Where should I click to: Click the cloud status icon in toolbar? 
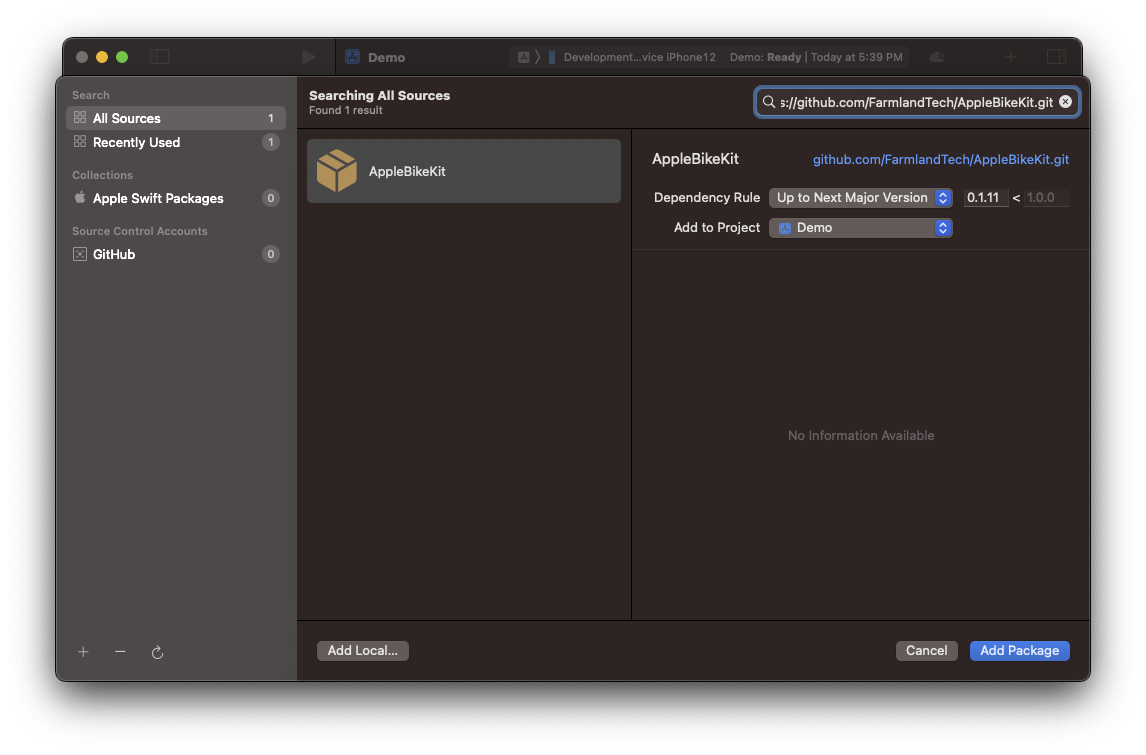coord(937,57)
